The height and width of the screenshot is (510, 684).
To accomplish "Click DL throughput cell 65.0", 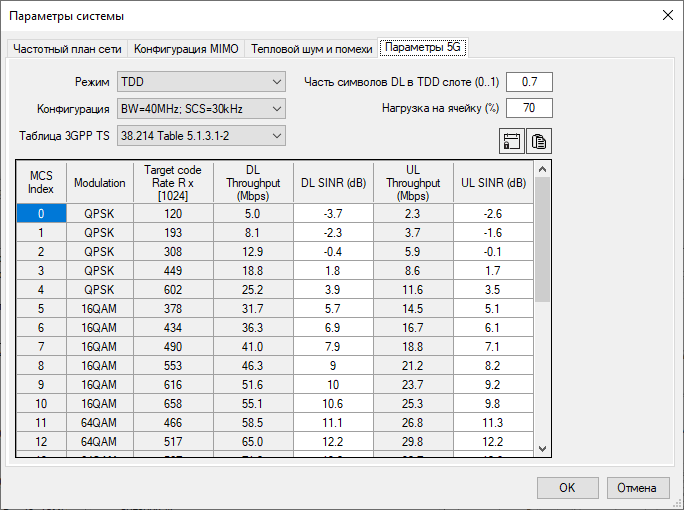I will tap(253, 442).
